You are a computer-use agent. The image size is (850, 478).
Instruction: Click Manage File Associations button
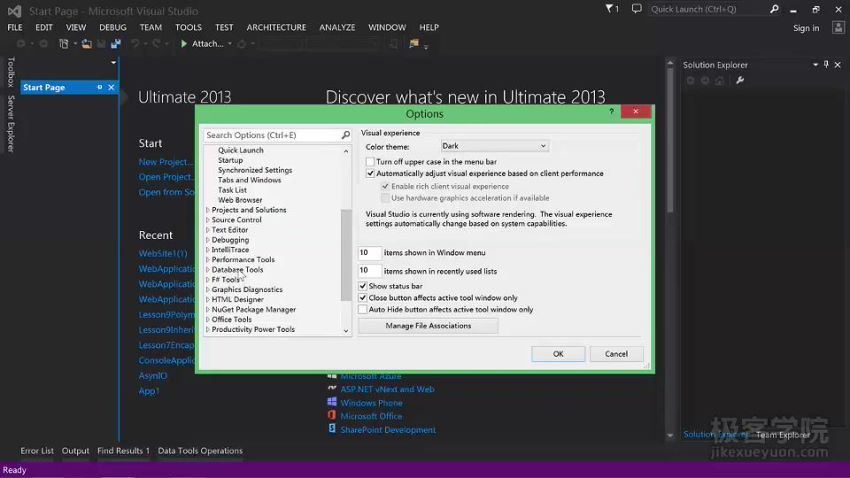[x=428, y=326]
